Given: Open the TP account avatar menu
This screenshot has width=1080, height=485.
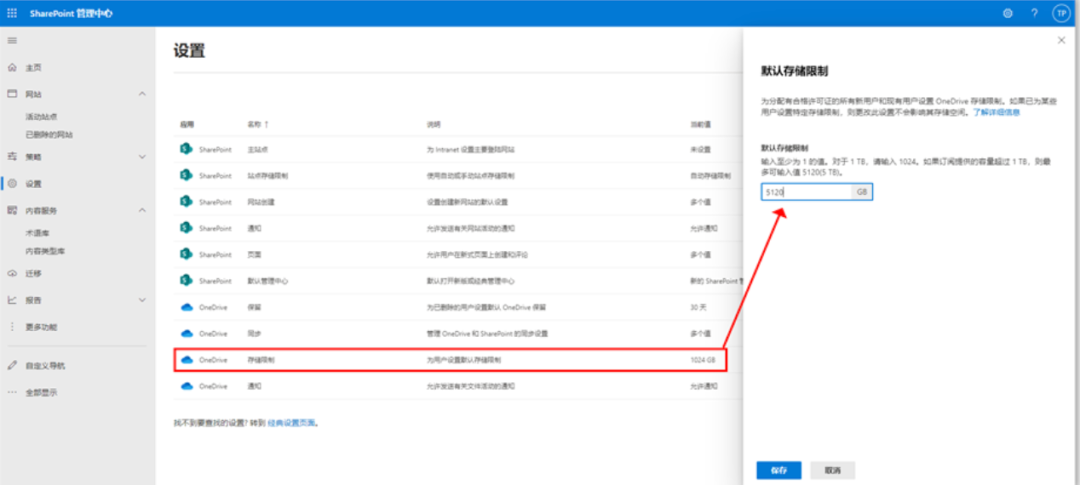Looking at the screenshot, I should 1061,13.
